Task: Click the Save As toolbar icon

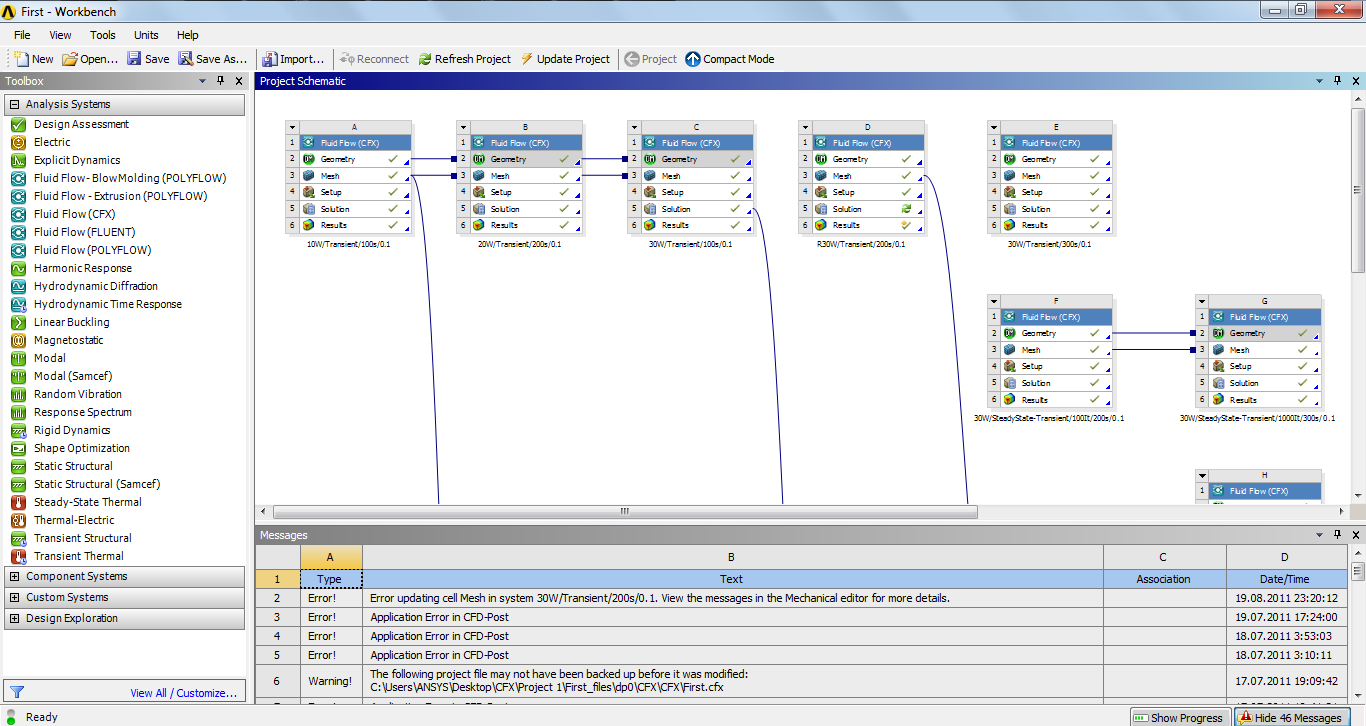Action: [185, 59]
